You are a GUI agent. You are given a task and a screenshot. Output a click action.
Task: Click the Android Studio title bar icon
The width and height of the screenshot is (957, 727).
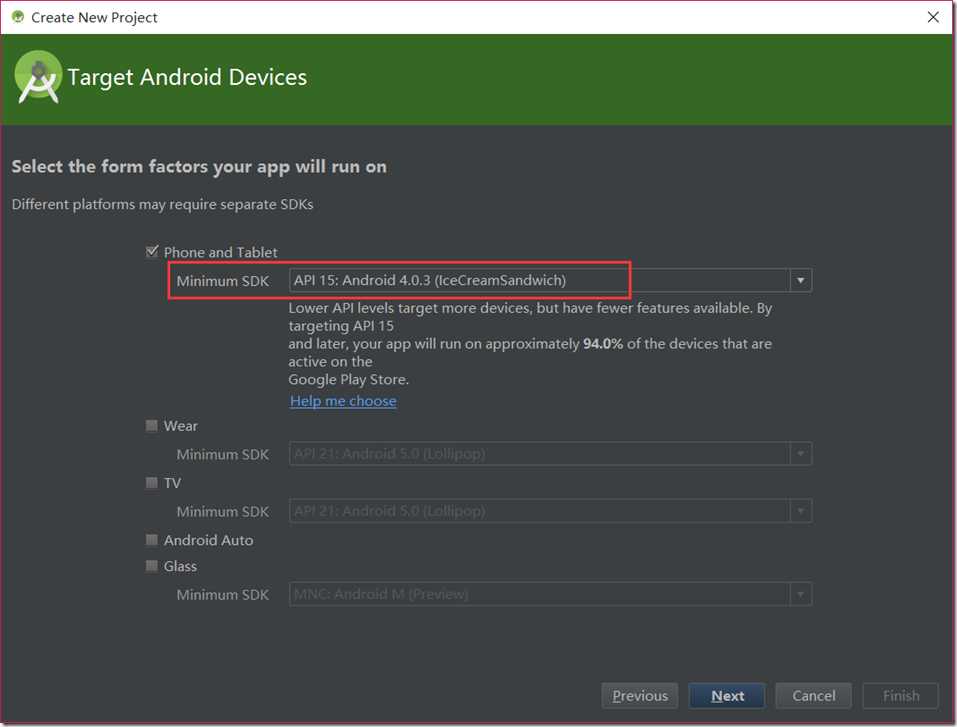[x=17, y=17]
